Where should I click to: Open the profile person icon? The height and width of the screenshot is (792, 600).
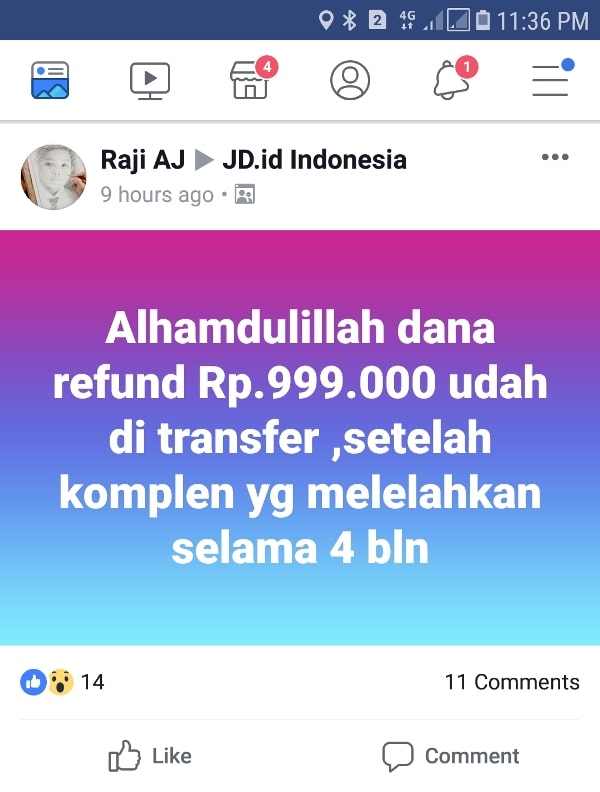[350, 80]
